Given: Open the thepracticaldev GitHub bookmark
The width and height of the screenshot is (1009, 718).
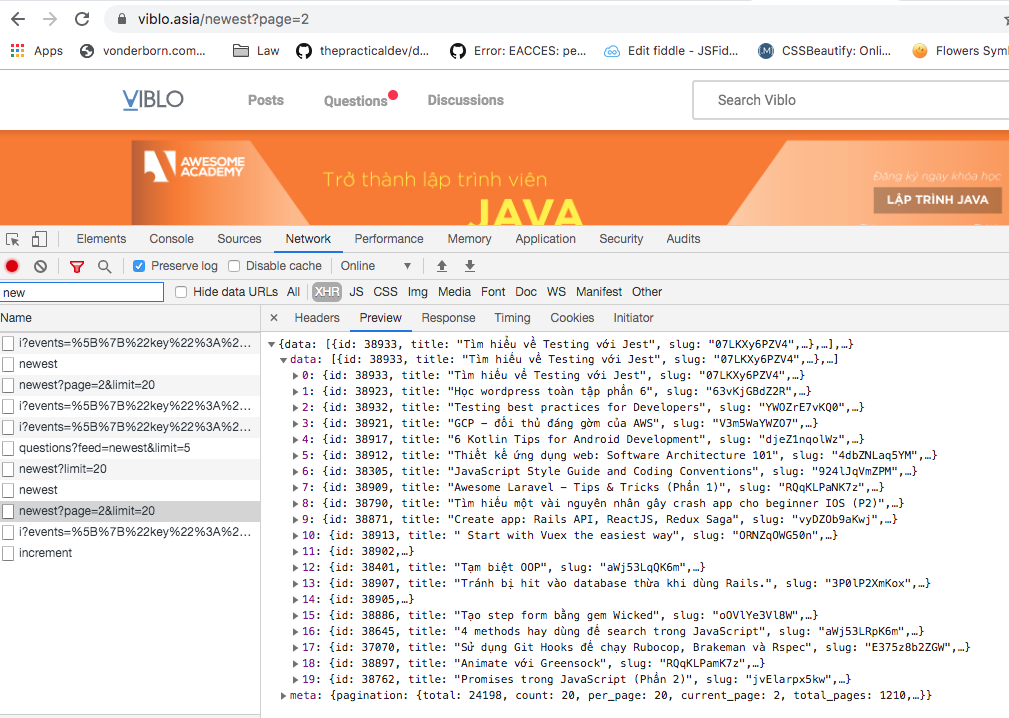Looking at the screenshot, I should pyautogui.click(x=362, y=51).
